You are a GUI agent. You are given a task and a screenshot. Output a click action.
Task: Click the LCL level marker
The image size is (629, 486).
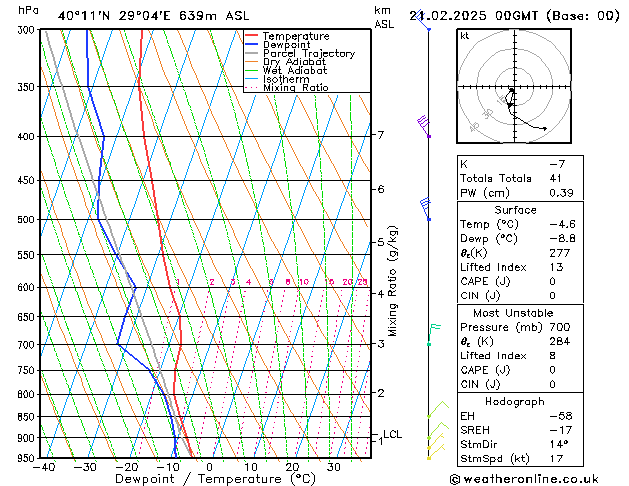pos(392,434)
